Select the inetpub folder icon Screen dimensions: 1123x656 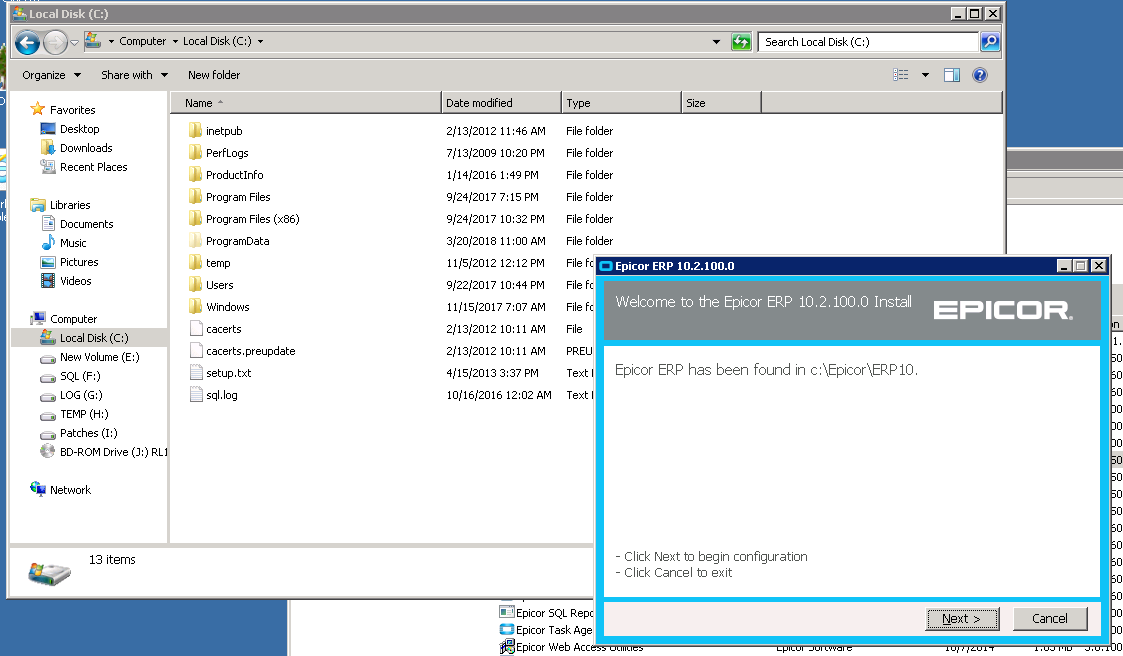pos(196,130)
